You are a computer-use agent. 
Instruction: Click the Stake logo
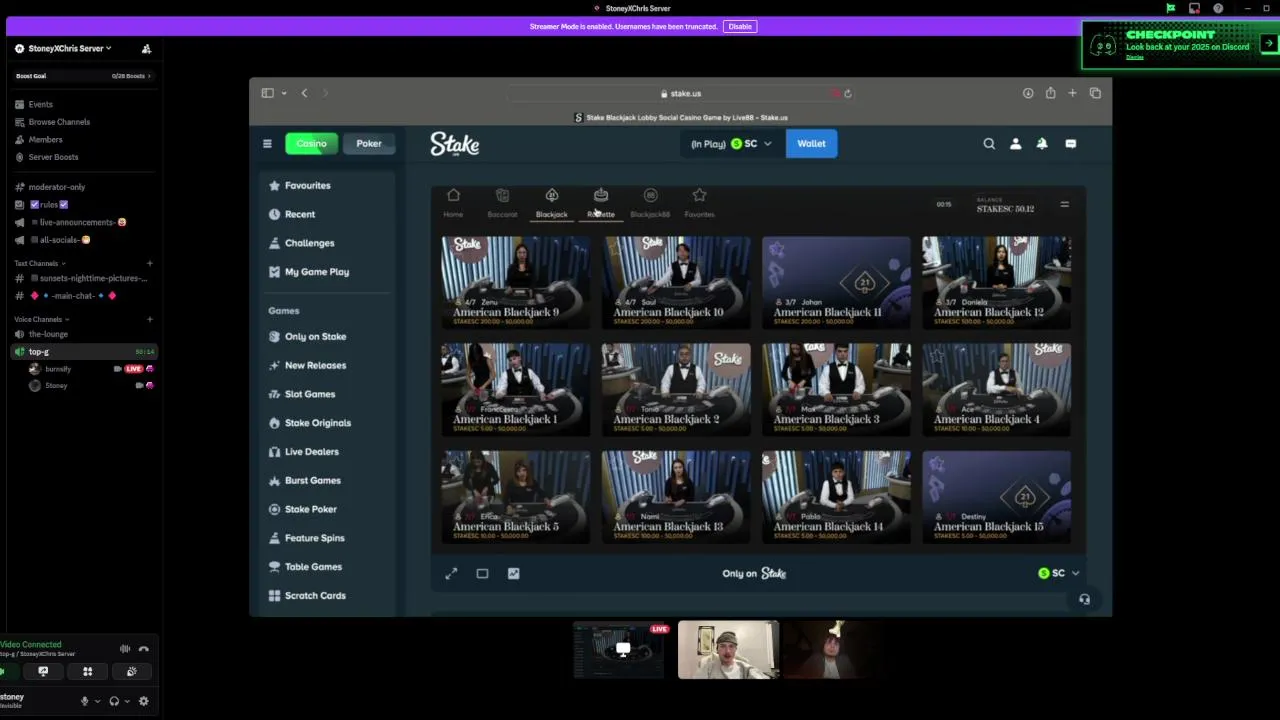pos(455,144)
